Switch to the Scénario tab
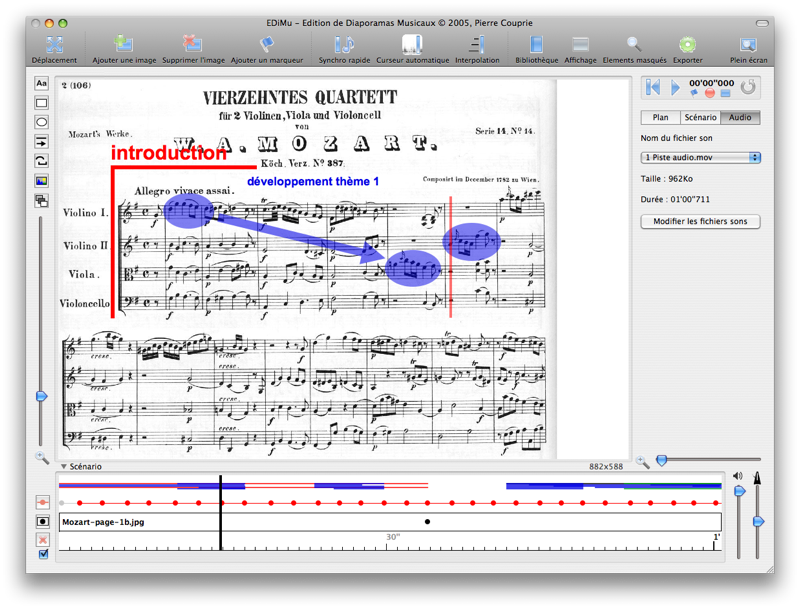This screenshot has width=800, height=609. click(x=700, y=117)
